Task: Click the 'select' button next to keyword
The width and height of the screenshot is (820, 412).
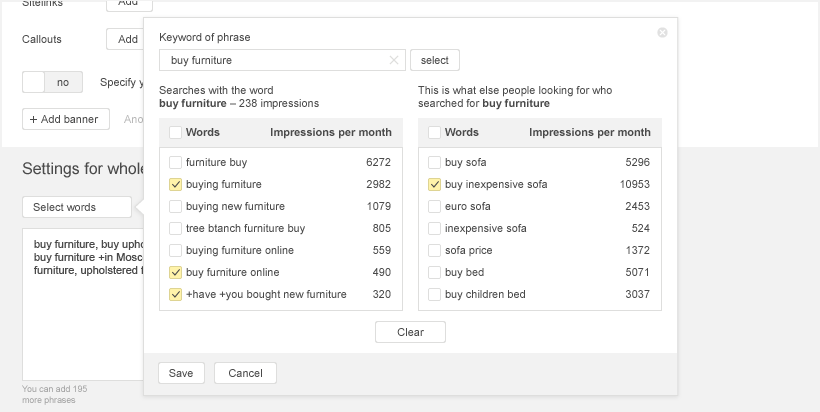Action: (x=434, y=61)
